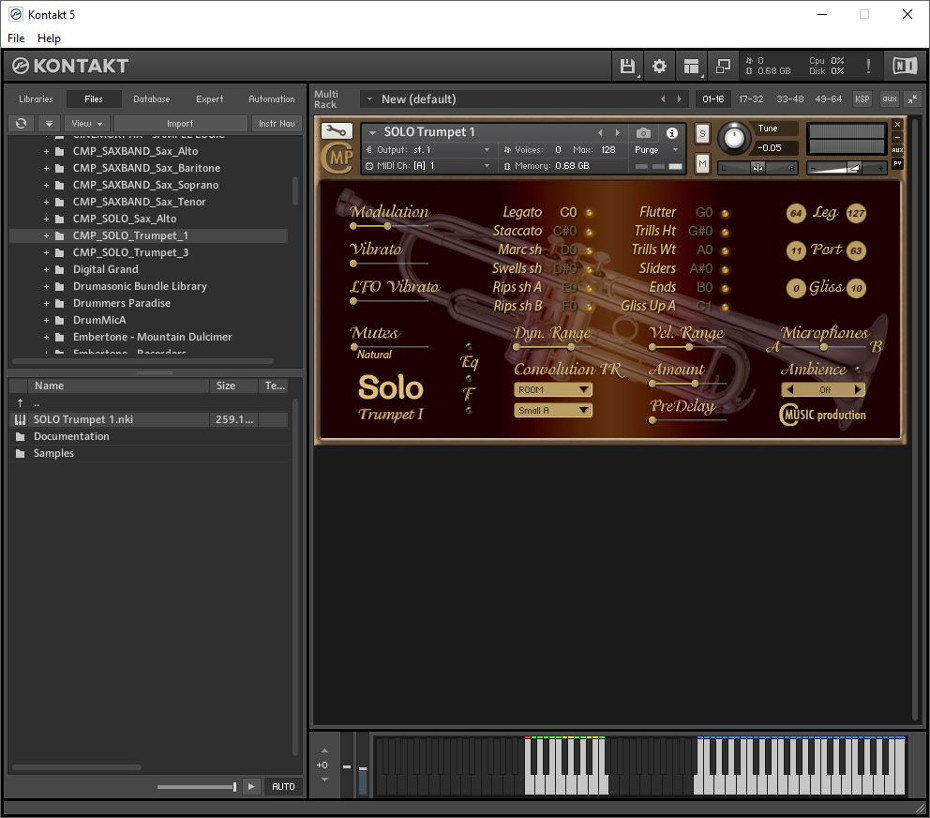Click the up-arrow parent folder entry
The height and width of the screenshot is (818, 930).
click(x=20, y=403)
